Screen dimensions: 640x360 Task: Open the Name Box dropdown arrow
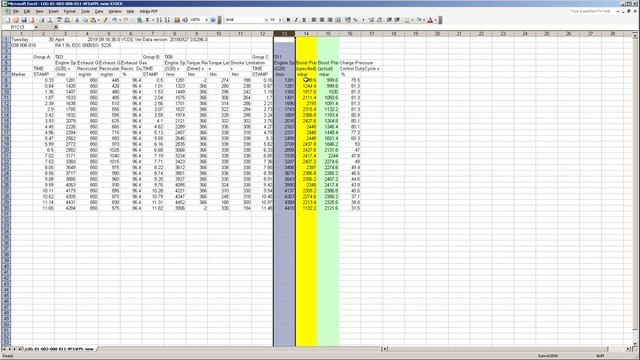tap(36, 27)
